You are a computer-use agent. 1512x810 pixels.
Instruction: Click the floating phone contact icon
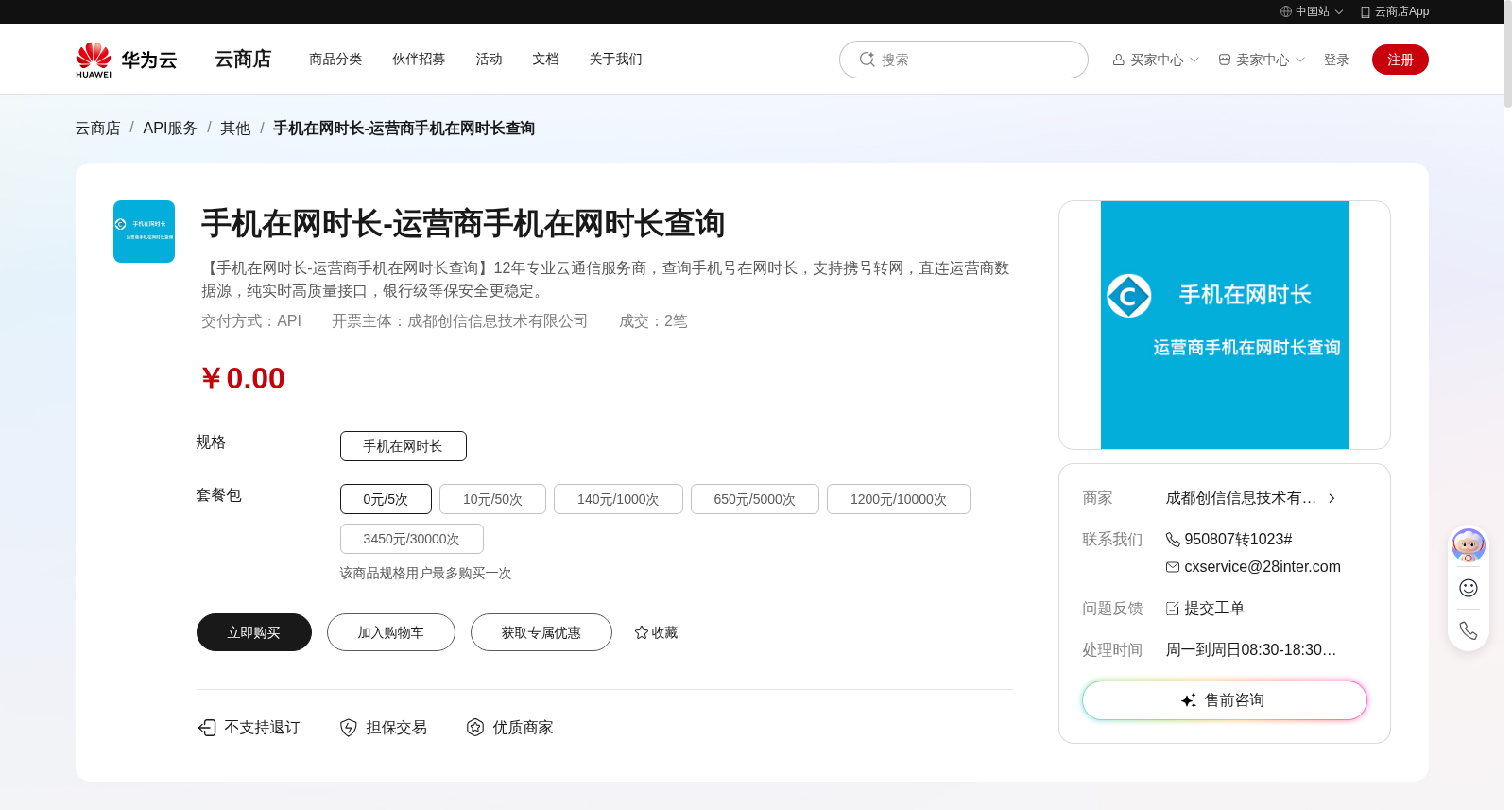(1468, 630)
